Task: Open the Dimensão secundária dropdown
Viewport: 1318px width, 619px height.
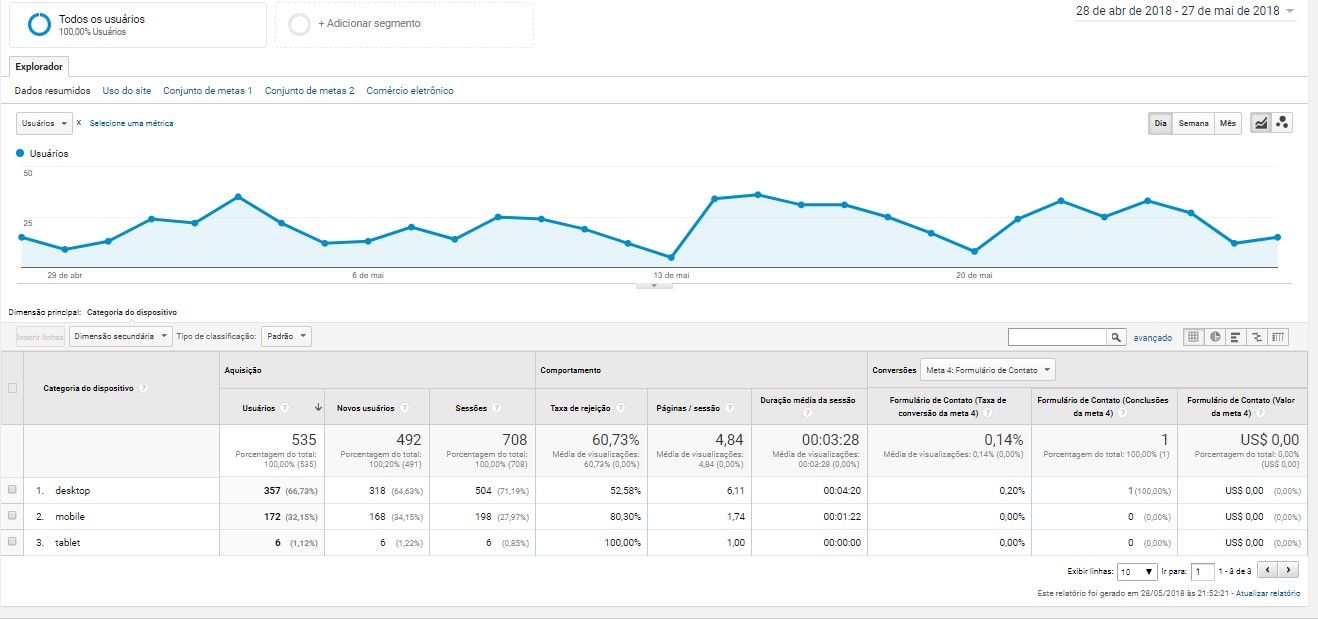Action: tap(120, 337)
